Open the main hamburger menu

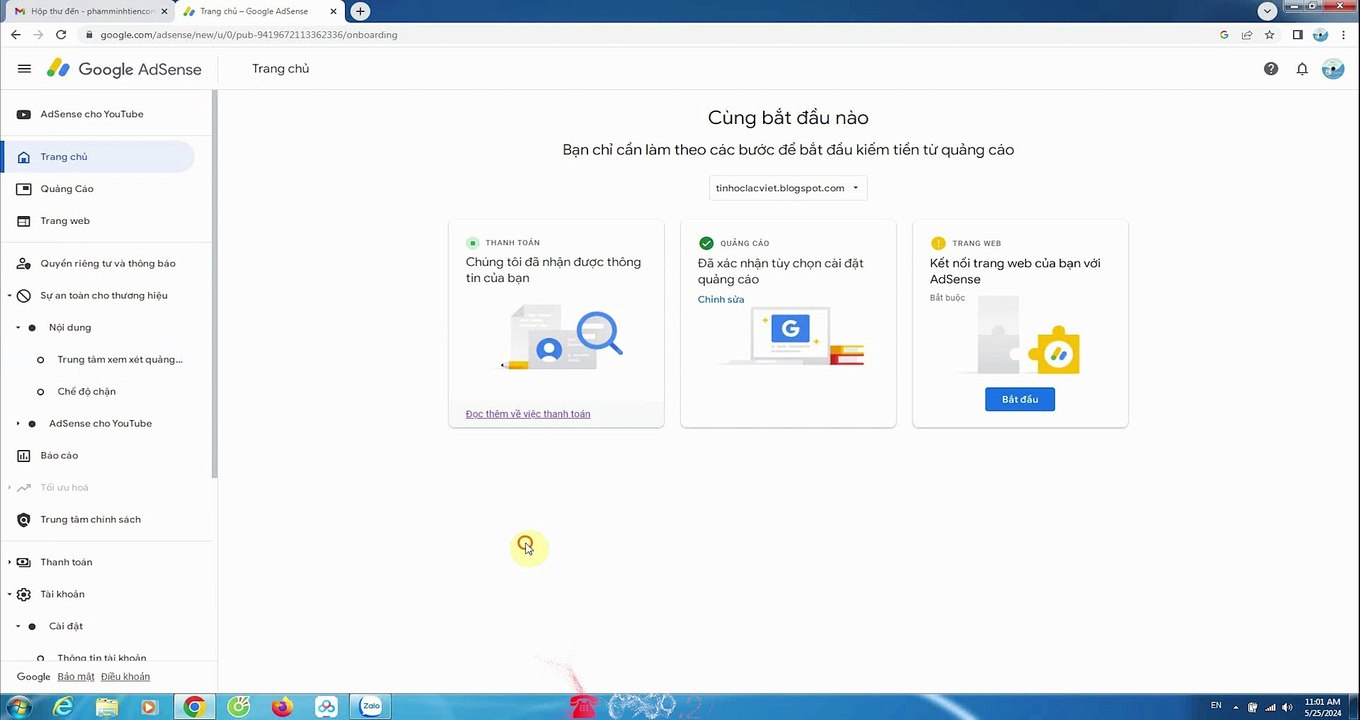pyautogui.click(x=24, y=69)
